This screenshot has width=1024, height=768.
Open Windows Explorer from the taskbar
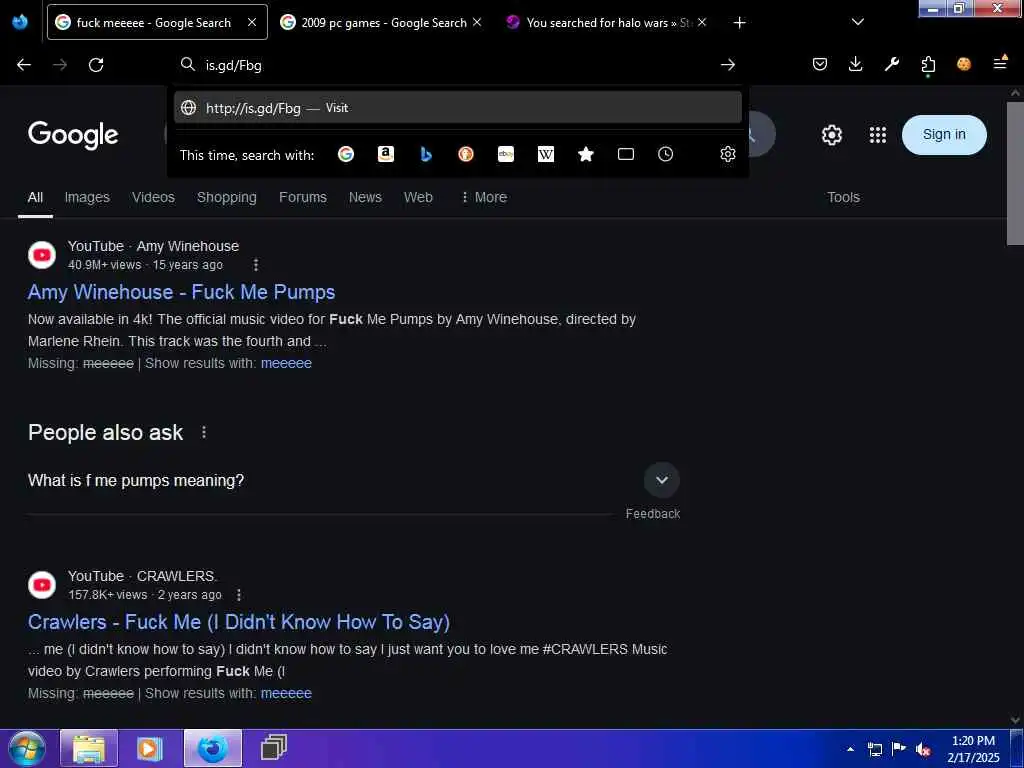[x=89, y=748]
